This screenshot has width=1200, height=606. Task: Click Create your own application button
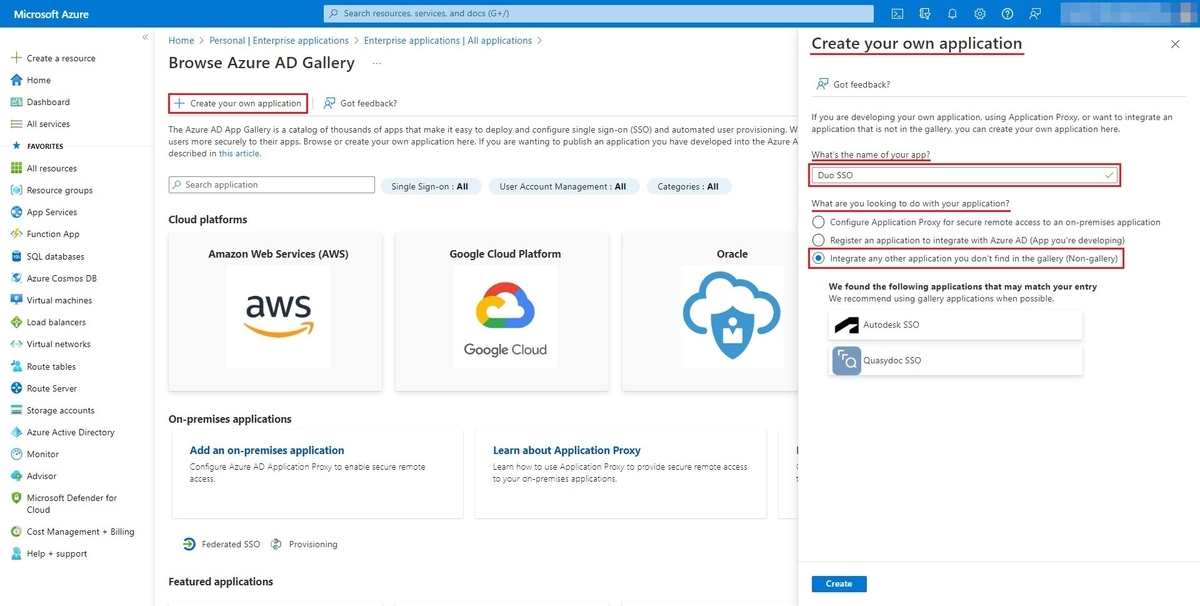(x=238, y=103)
